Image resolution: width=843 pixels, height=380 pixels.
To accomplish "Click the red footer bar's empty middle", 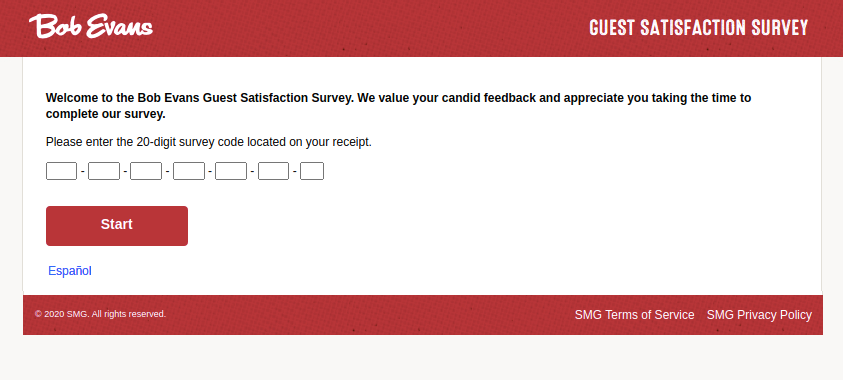I will [370, 315].
